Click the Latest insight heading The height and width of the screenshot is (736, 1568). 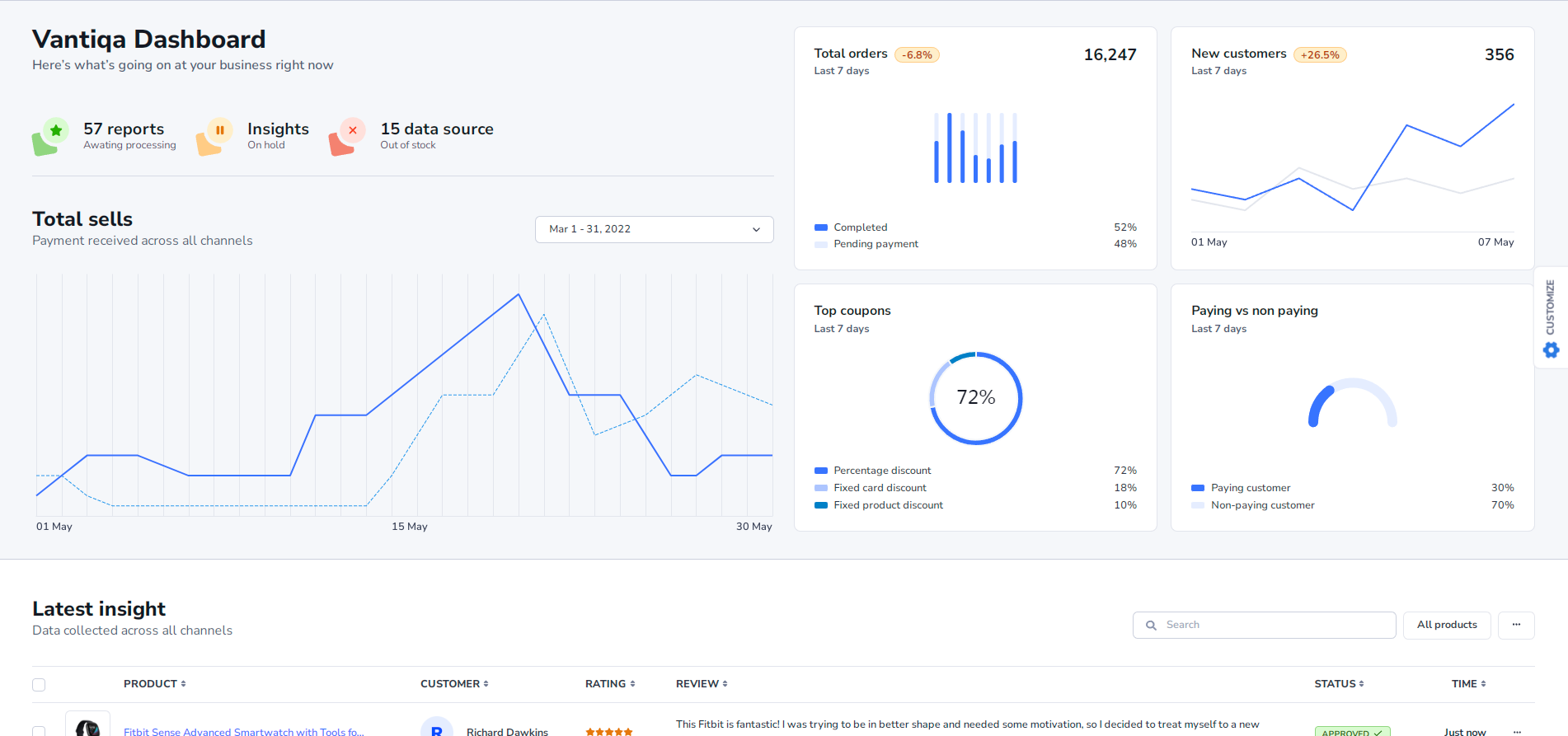tap(99, 609)
